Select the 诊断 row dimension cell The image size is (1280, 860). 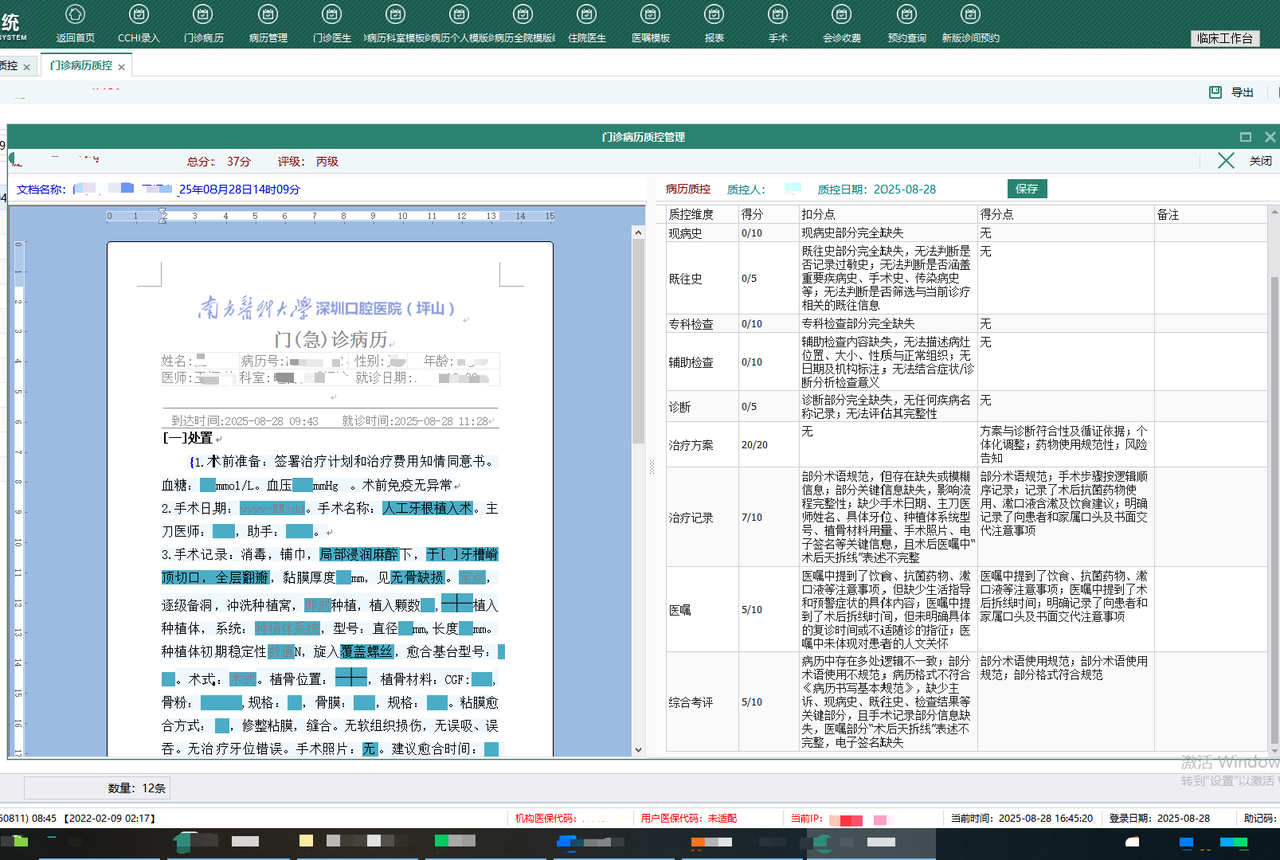tap(702, 407)
